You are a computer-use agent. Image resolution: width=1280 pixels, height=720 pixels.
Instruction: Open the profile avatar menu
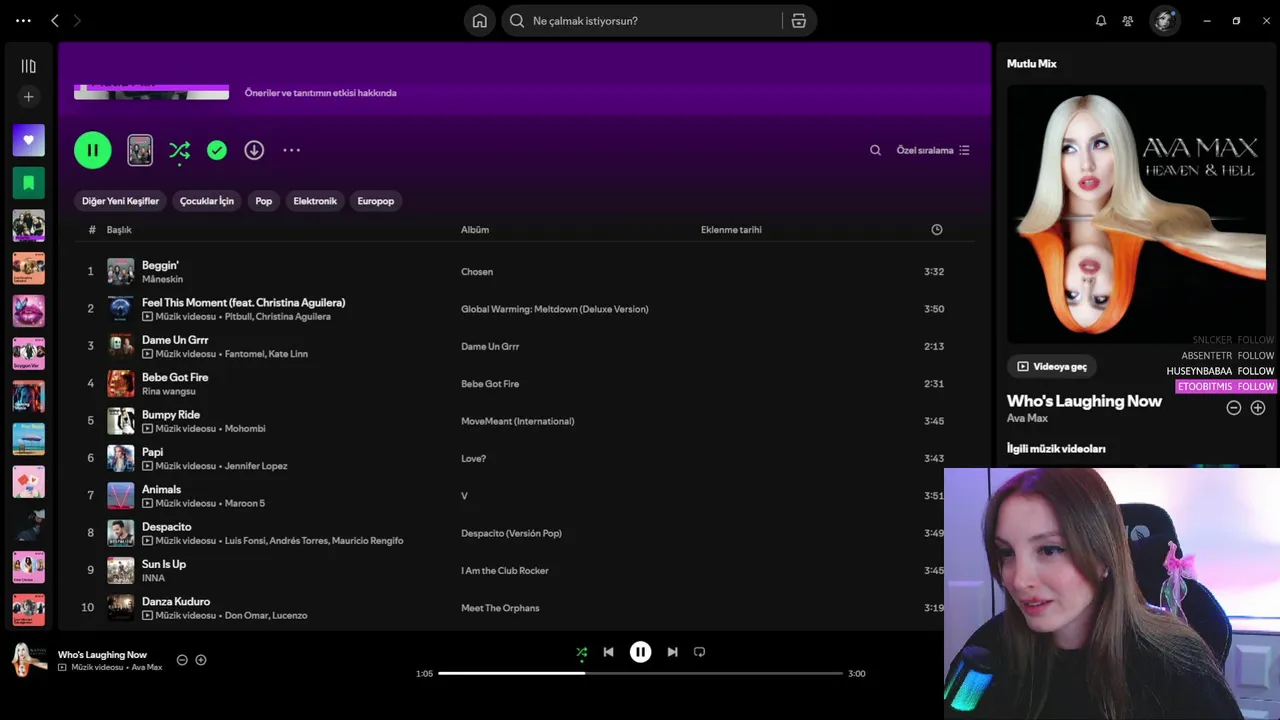point(1164,21)
